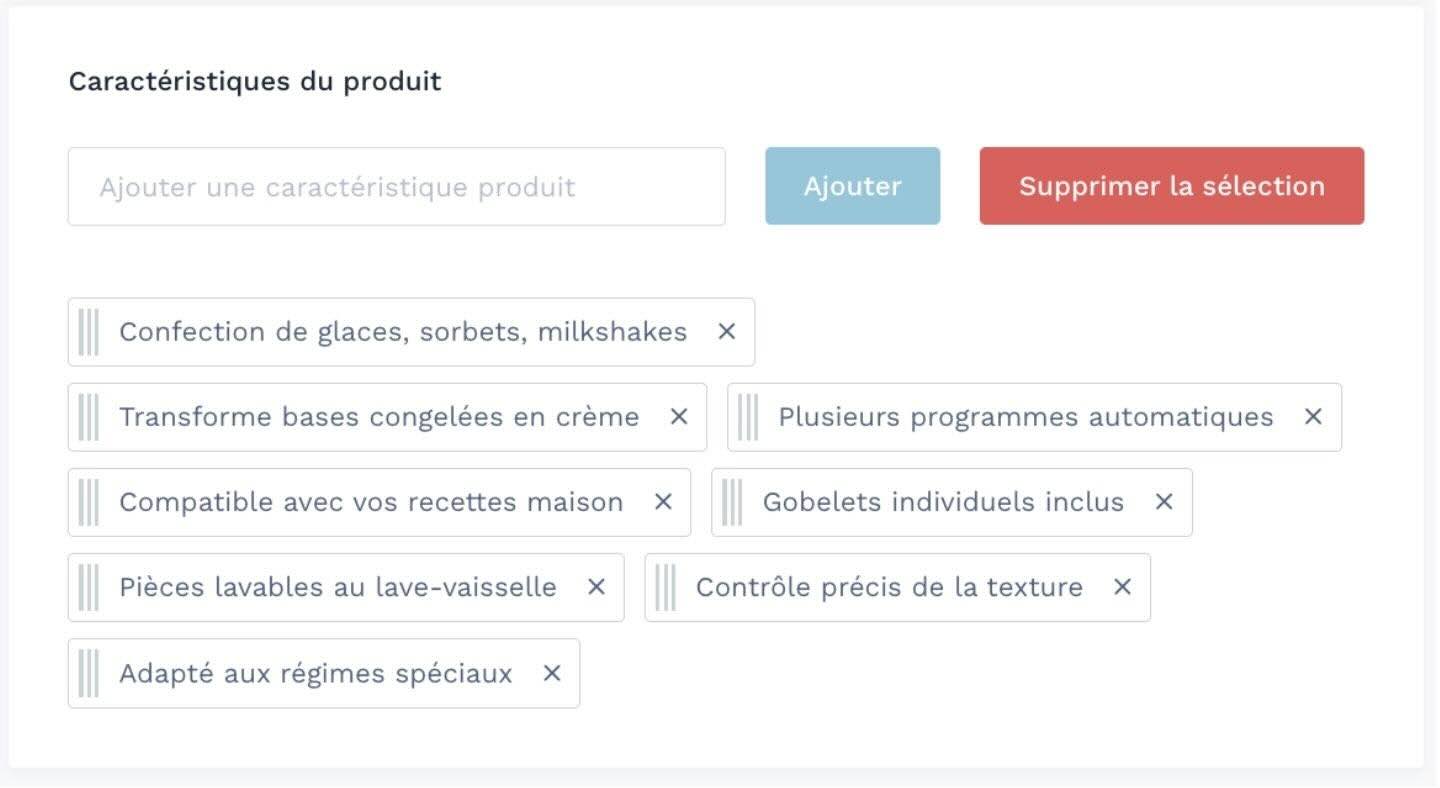Click X on 'Adapté aux régimes spéciaux'
This screenshot has height=788, width=1440.
552,674
